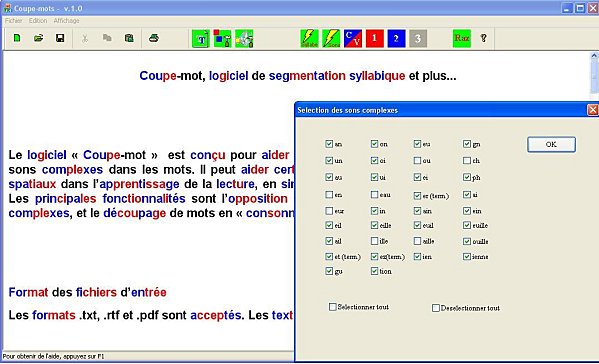Uncheck the 'ph' sound checkbox
The width and height of the screenshot is (599, 364).
point(467,177)
